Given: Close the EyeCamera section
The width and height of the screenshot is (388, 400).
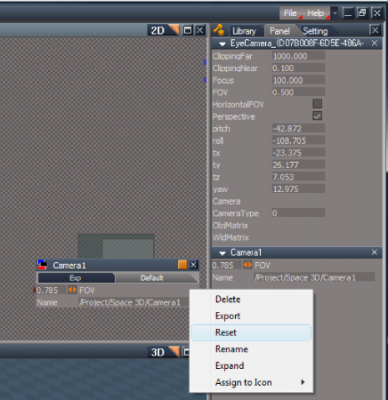Looking at the screenshot, I should click(374, 43).
